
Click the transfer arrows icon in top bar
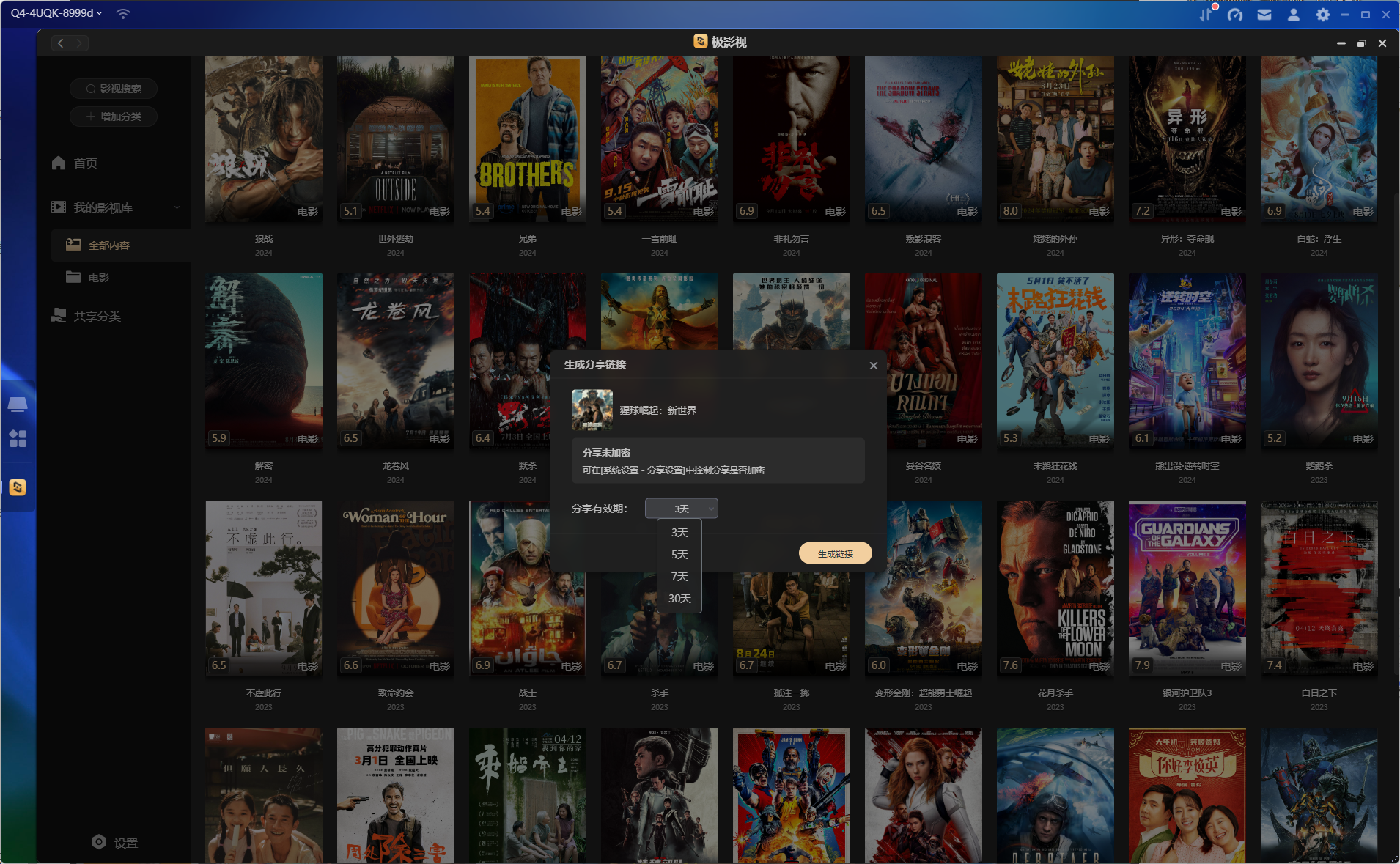[1206, 14]
